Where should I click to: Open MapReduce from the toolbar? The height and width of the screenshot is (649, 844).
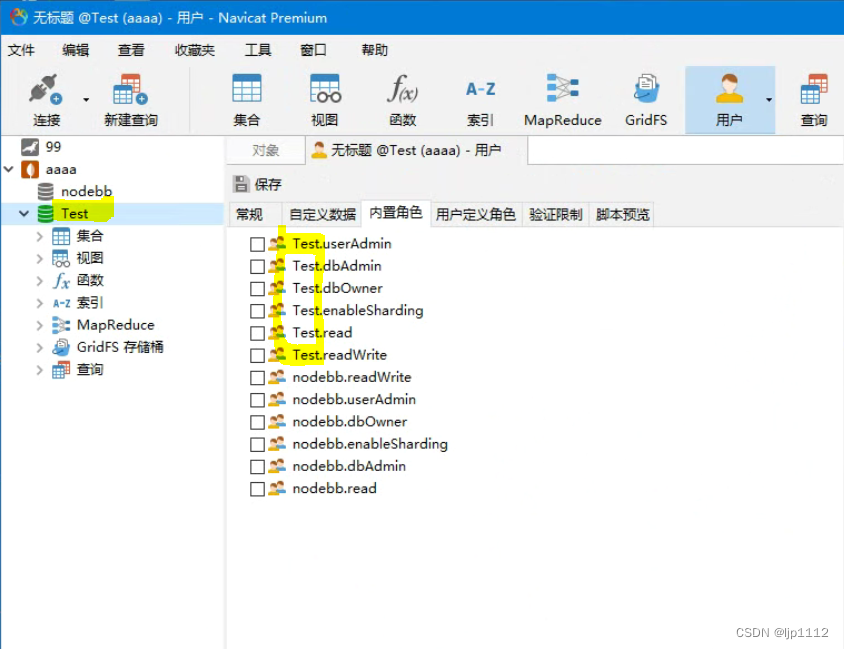pyautogui.click(x=562, y=88)
